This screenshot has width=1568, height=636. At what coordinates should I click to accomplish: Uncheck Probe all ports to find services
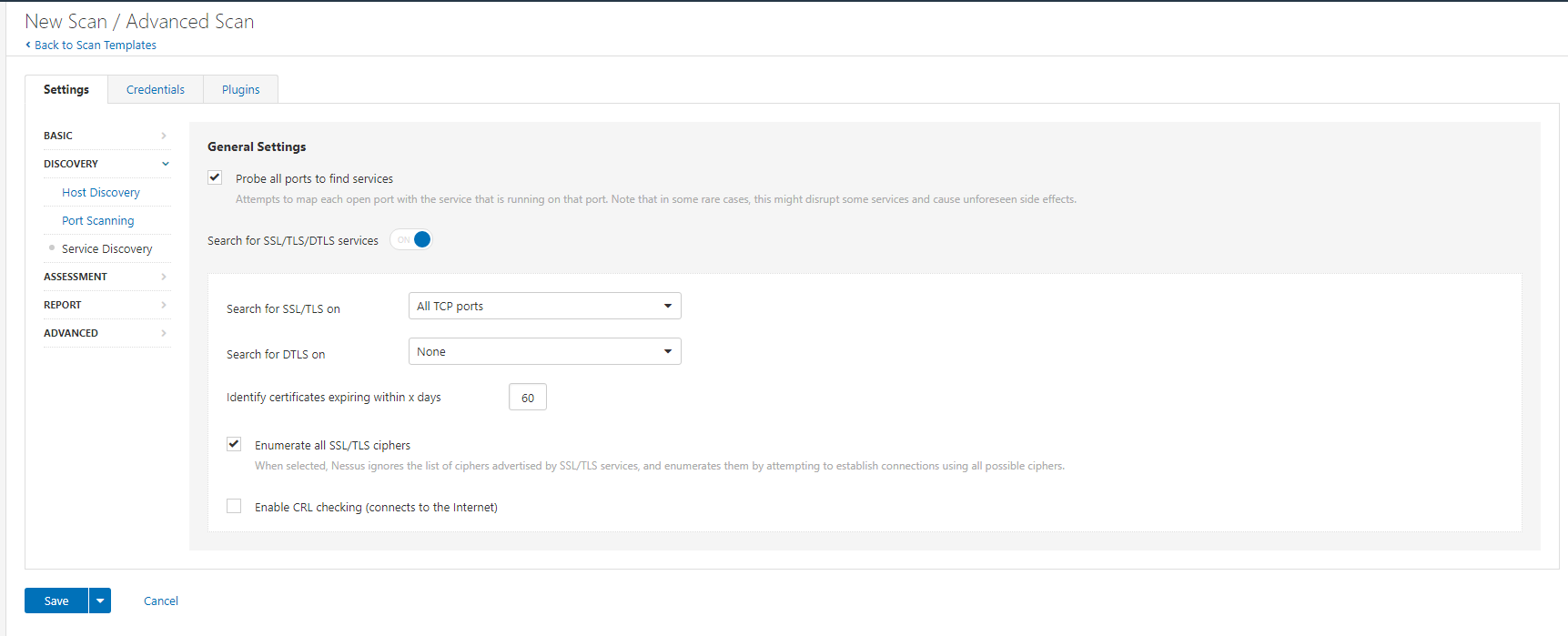[215, 177]
